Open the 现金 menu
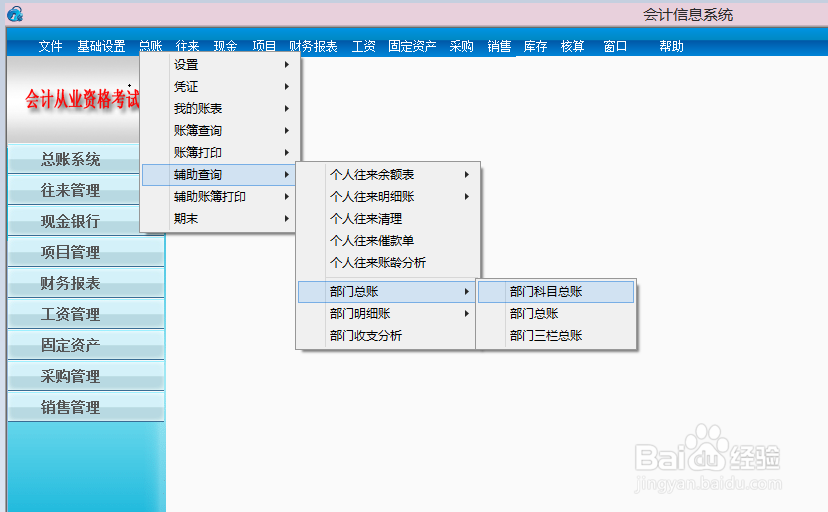 coord(225,46)
